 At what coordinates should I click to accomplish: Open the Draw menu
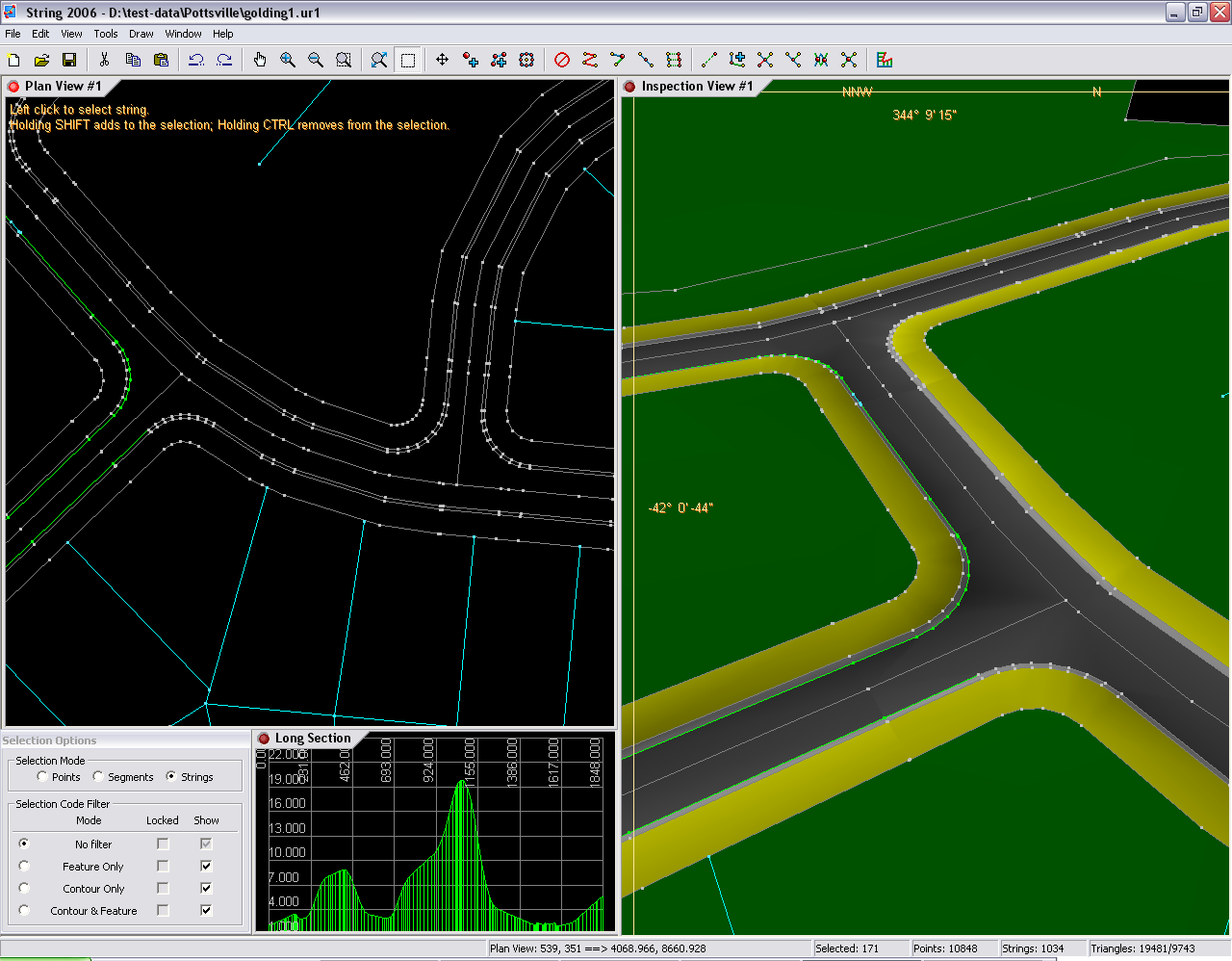[x=141, y=34]
